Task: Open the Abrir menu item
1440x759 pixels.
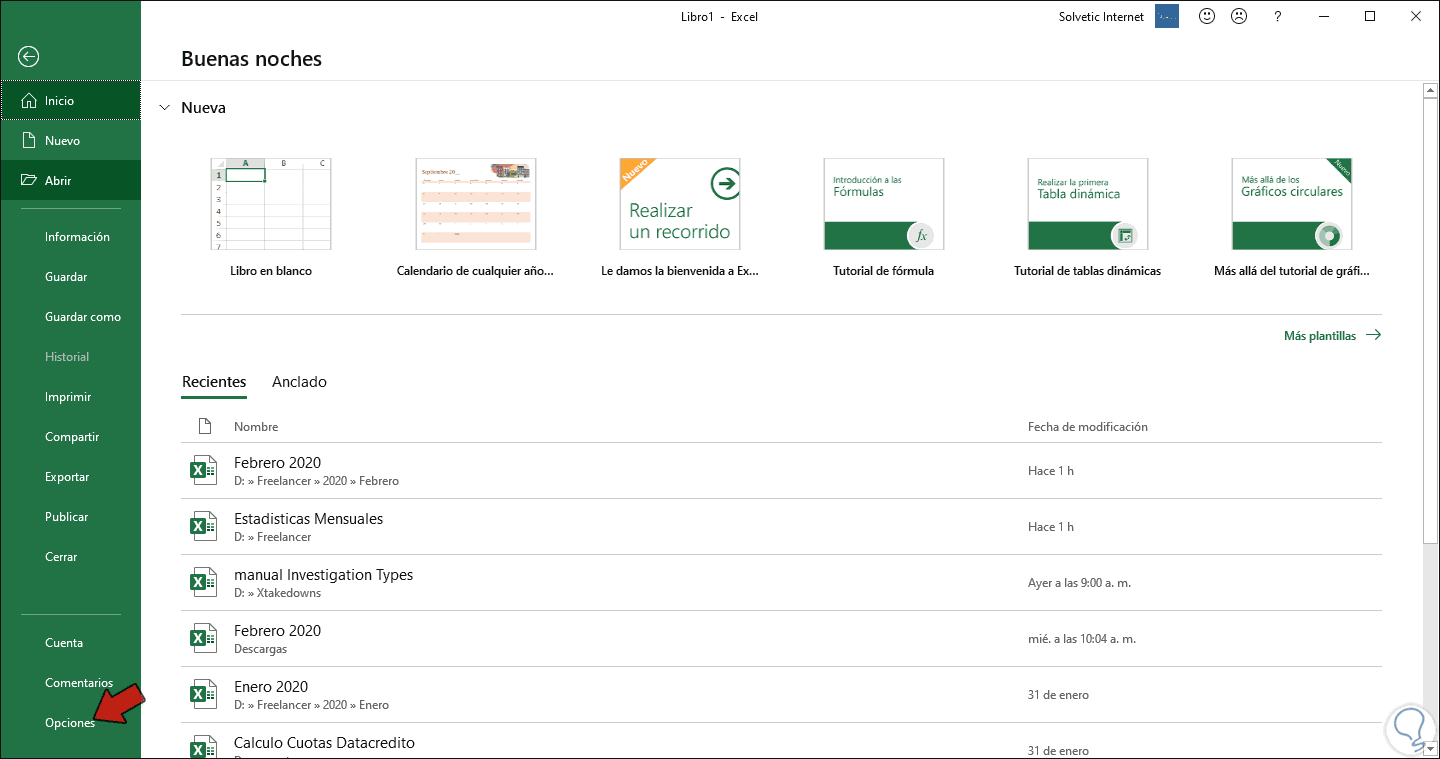Action: pos(58,181)
